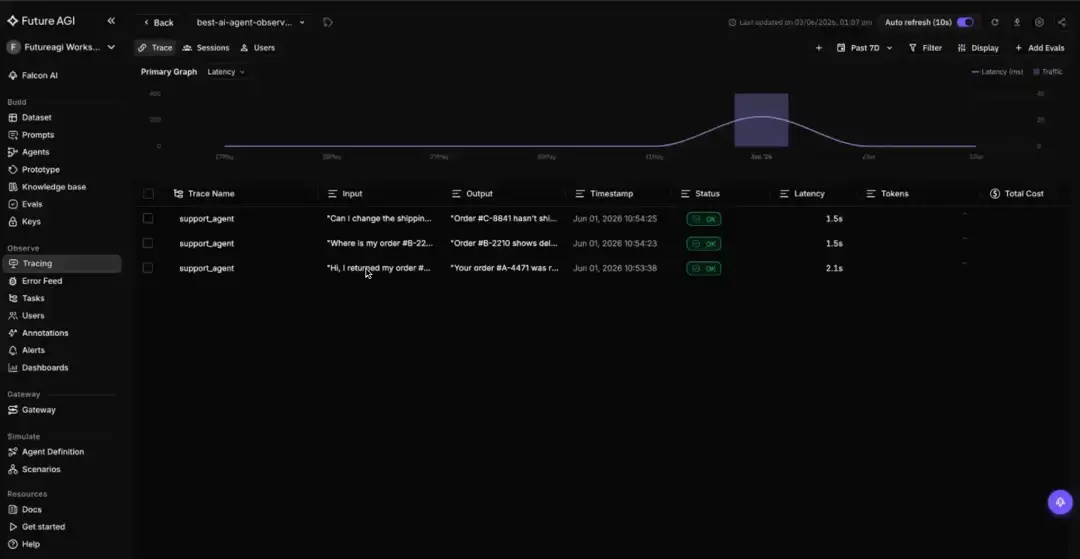Viewport: 1080px width, 559px height.
Task: Select Tracing in the sidebar
Action: [62, 263]
